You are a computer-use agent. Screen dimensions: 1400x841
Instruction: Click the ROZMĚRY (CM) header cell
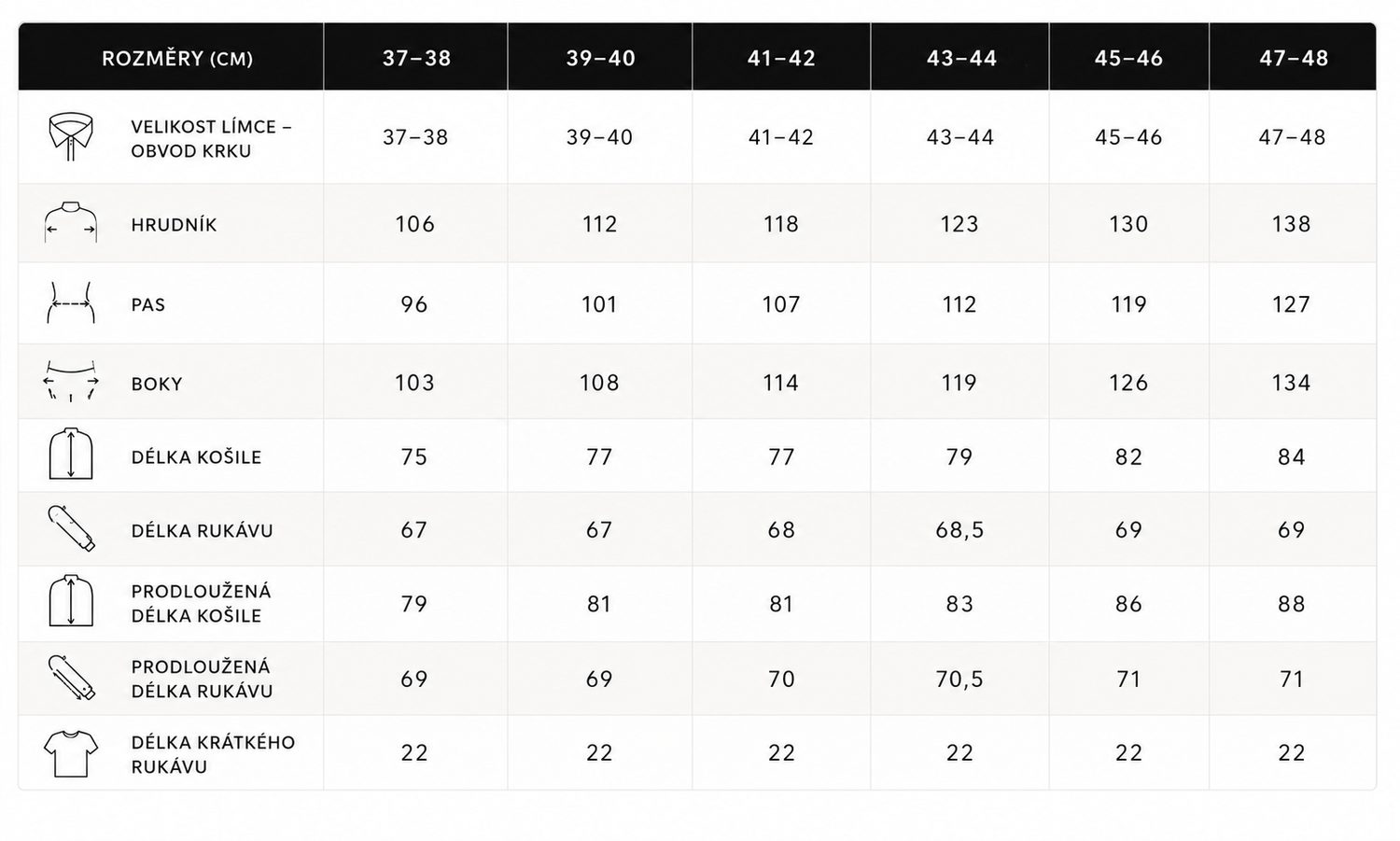177,59
